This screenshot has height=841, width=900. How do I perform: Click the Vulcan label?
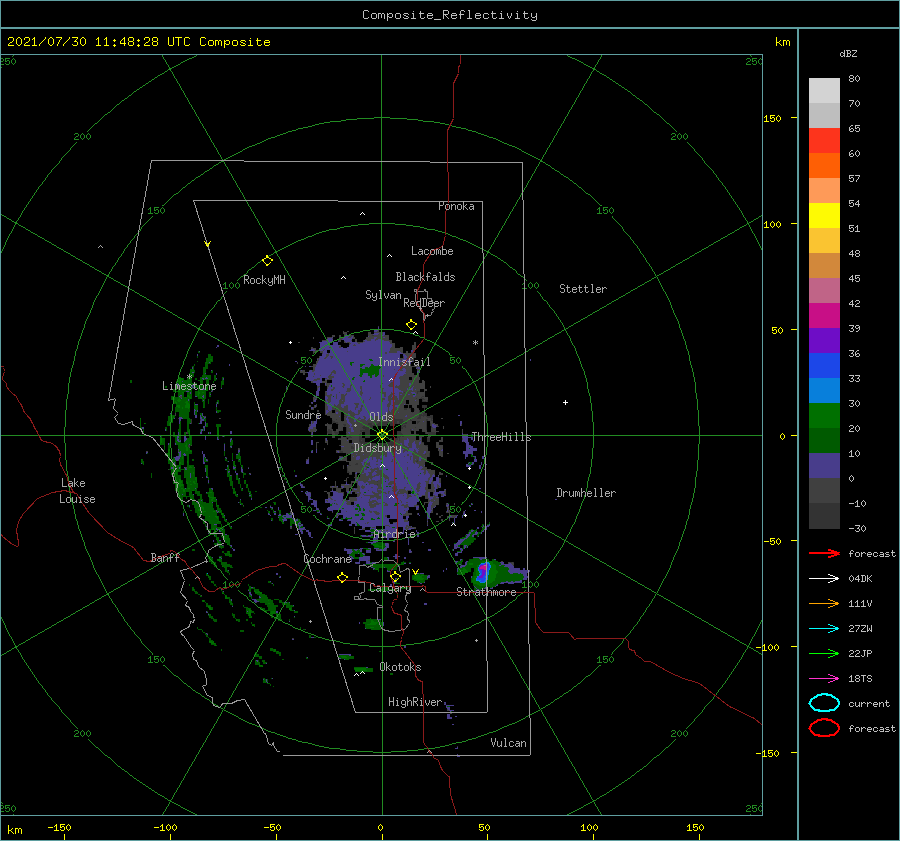pos(509,743)
